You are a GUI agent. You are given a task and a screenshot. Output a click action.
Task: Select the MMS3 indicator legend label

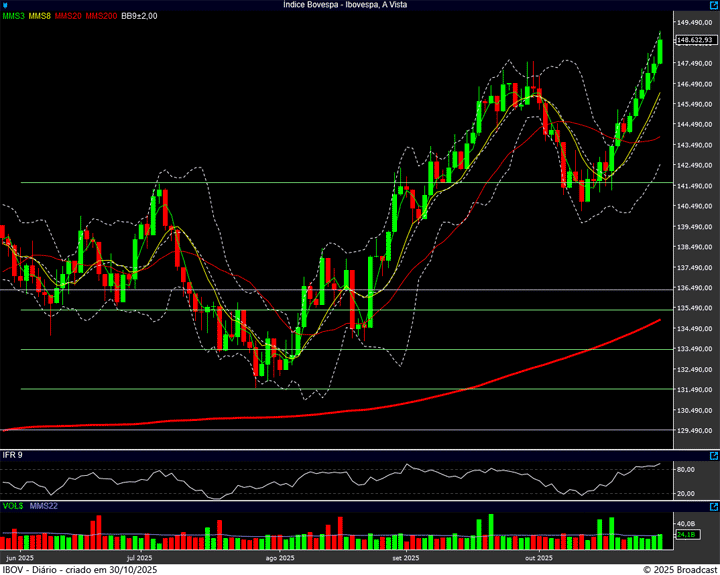click(x=14, y=17)
